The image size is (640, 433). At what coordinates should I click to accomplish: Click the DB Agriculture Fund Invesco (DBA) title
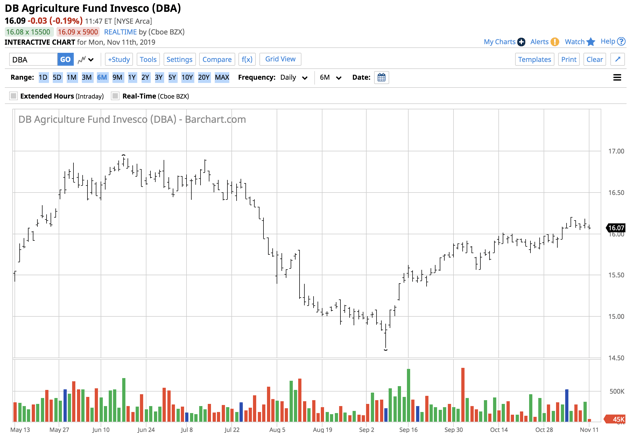click(93, 8)
